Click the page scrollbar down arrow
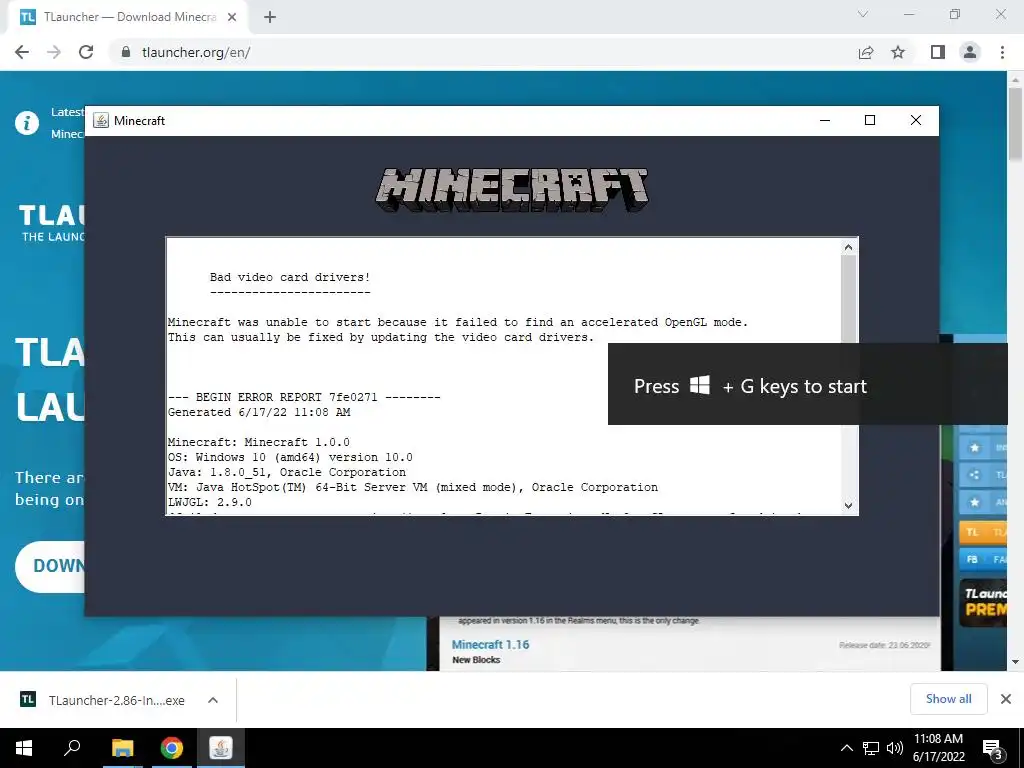This screenshot has width=1024, height=768. click(x=1015, y=662)
